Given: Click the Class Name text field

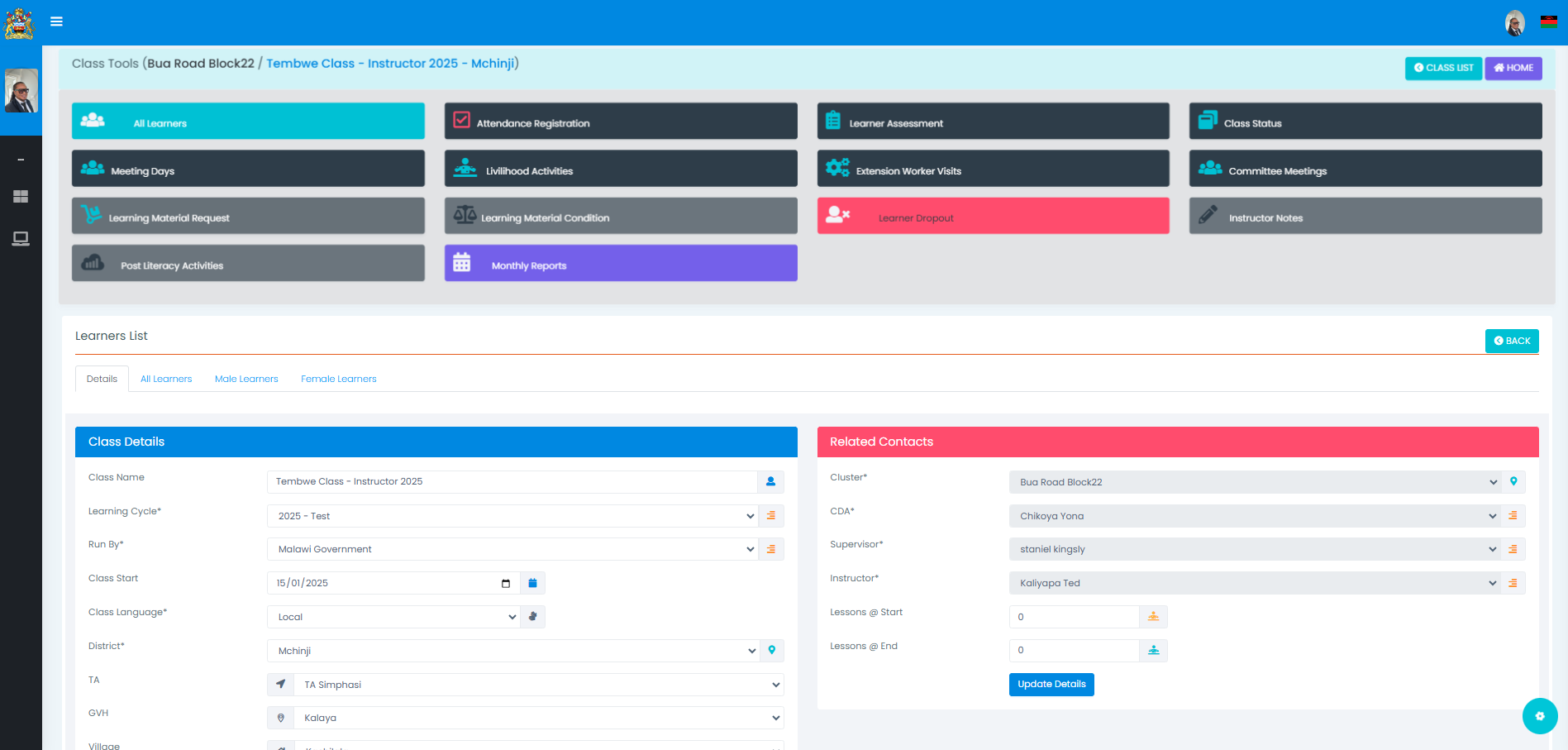Looking at the screenshot, I should click(512, 481).
